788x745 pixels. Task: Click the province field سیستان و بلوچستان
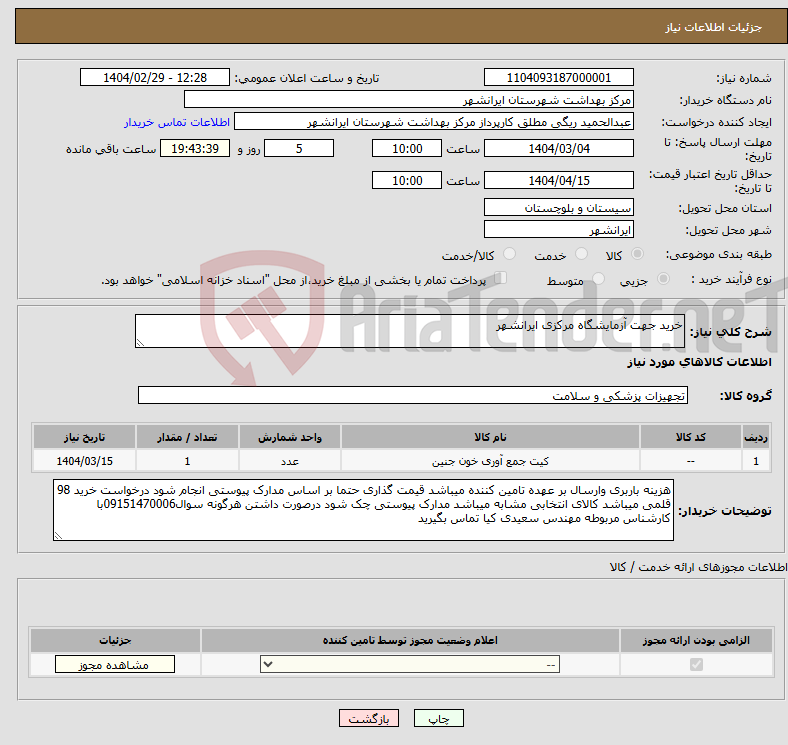coord(558,208)
